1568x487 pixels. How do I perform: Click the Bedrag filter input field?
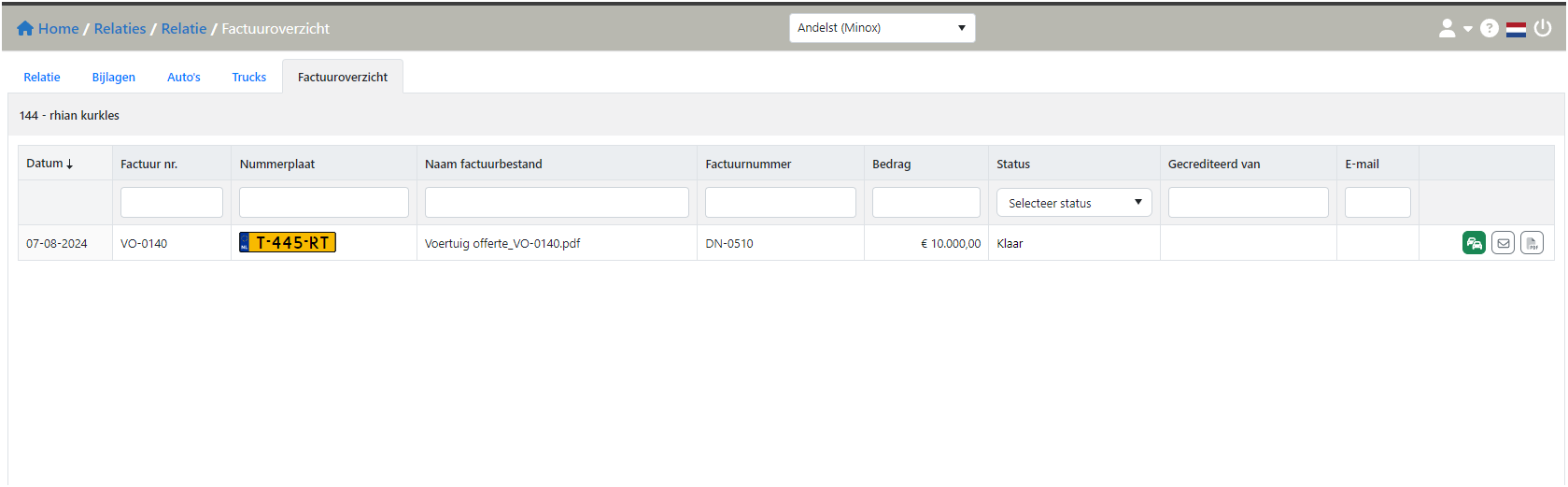pos(925,203)
